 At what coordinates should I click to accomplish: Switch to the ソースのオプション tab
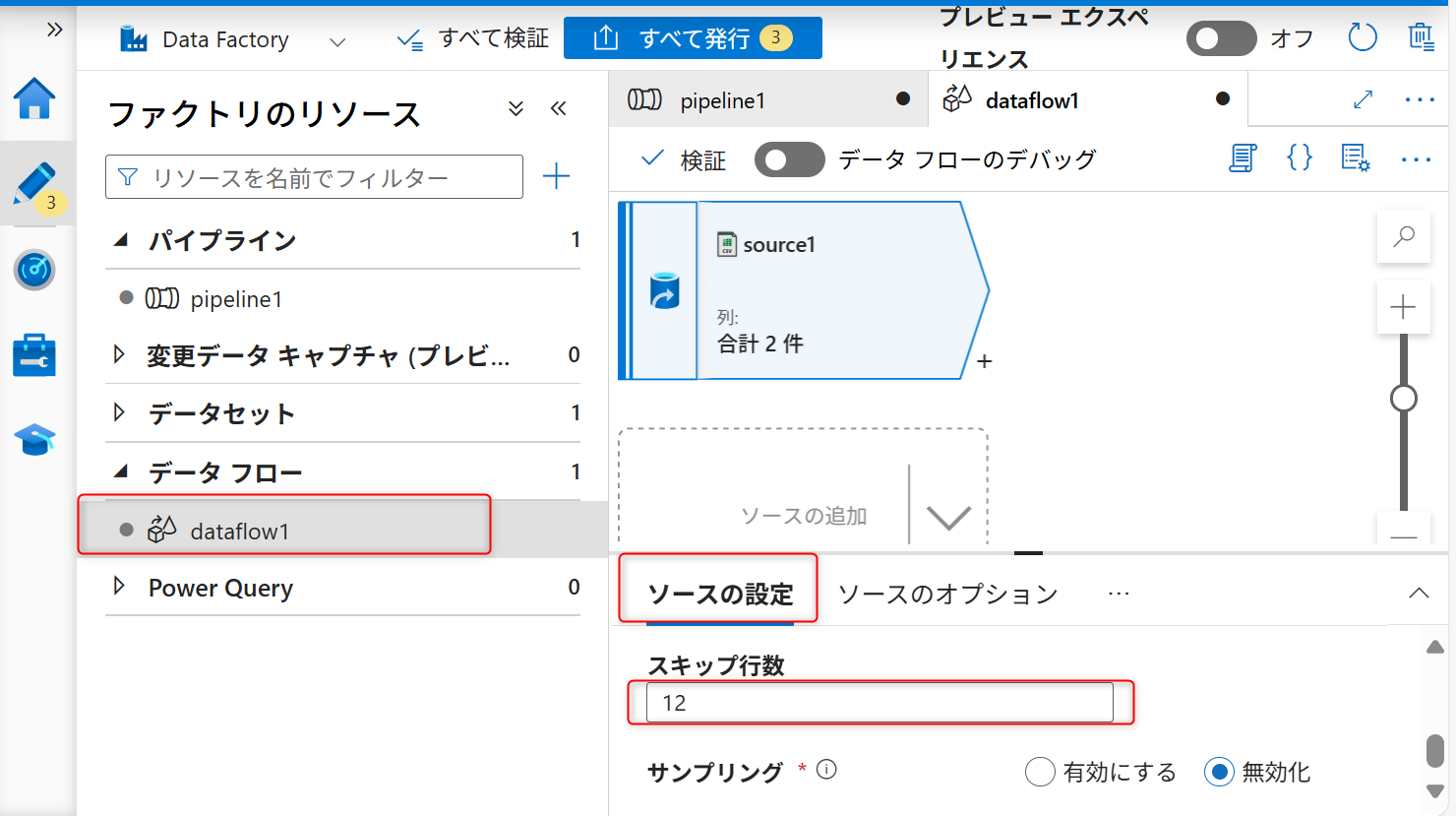[x=947, y=594]
